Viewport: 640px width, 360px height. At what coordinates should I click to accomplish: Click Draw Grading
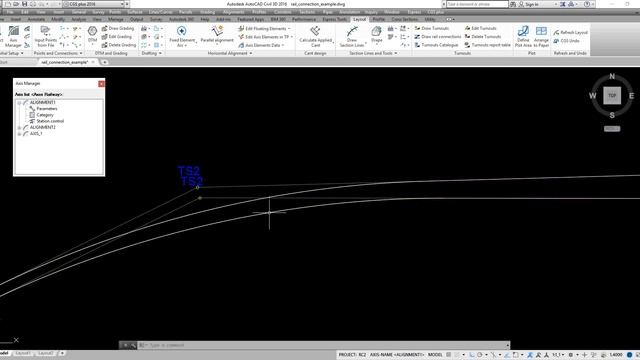[118, 28]
